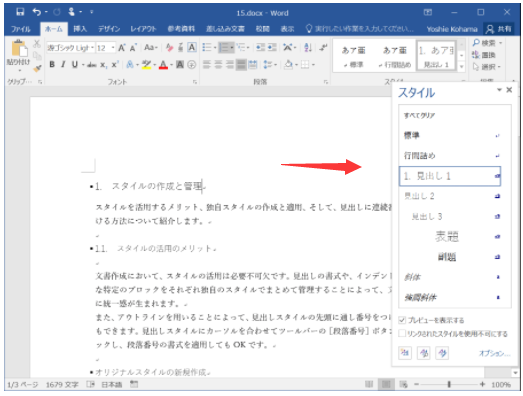Toggle strikethrough formatting
Image resolution: width=523 pixels, height=396 pixels.
coord(91,65)
